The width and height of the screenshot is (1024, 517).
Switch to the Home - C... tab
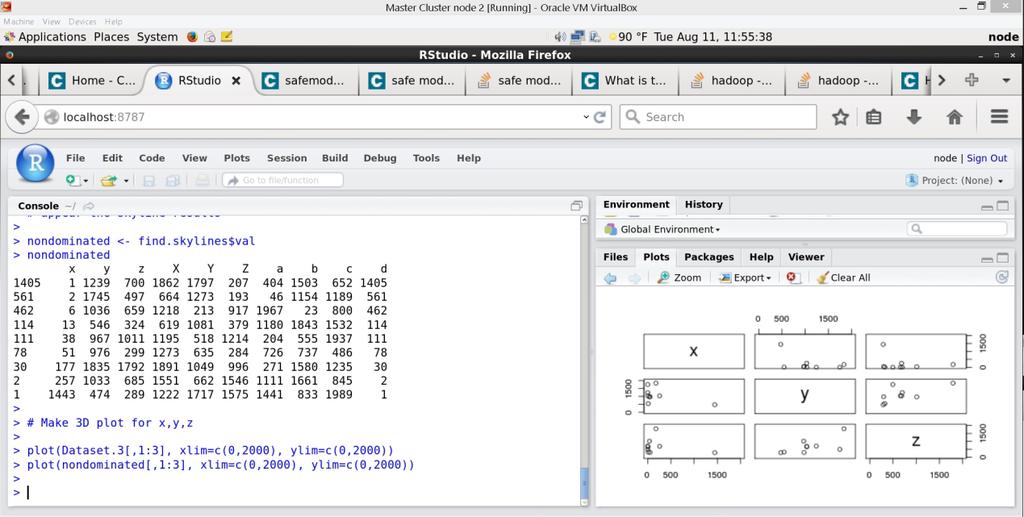[91, 80]
